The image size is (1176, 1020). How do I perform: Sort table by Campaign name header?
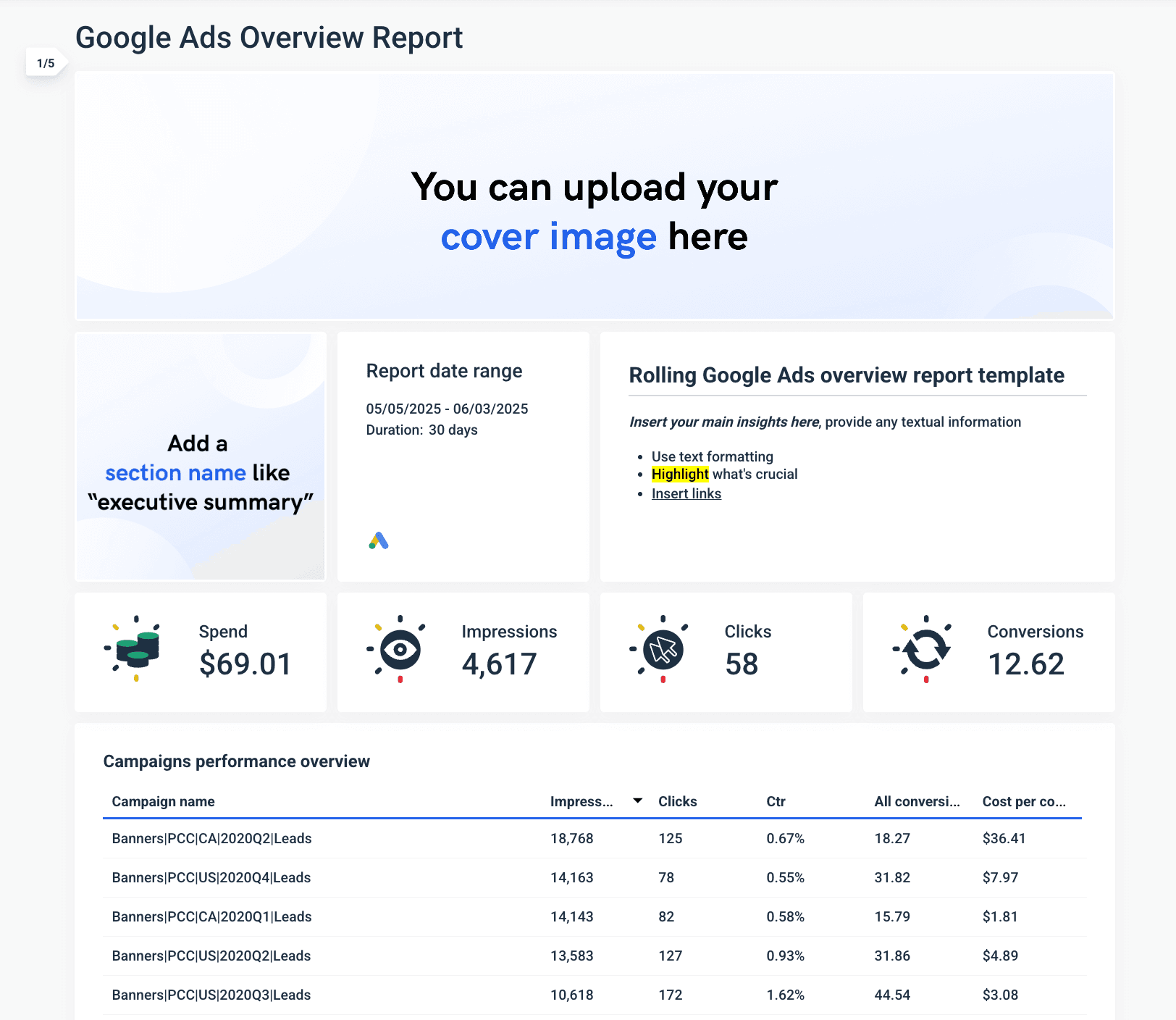163,801
